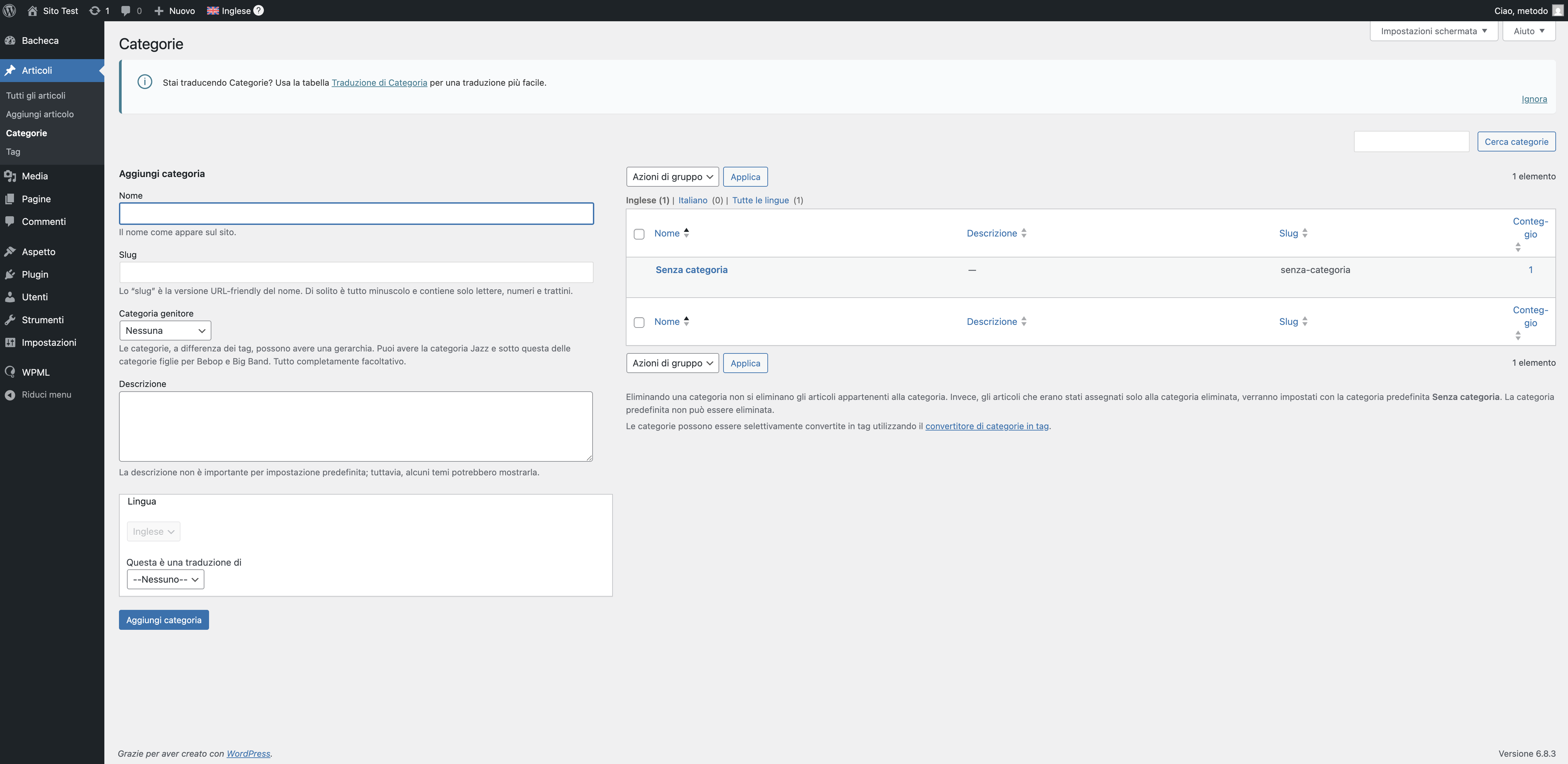1568x764 pixels.
Task: Focus the Slug text field
Action: tap(356, 272)
